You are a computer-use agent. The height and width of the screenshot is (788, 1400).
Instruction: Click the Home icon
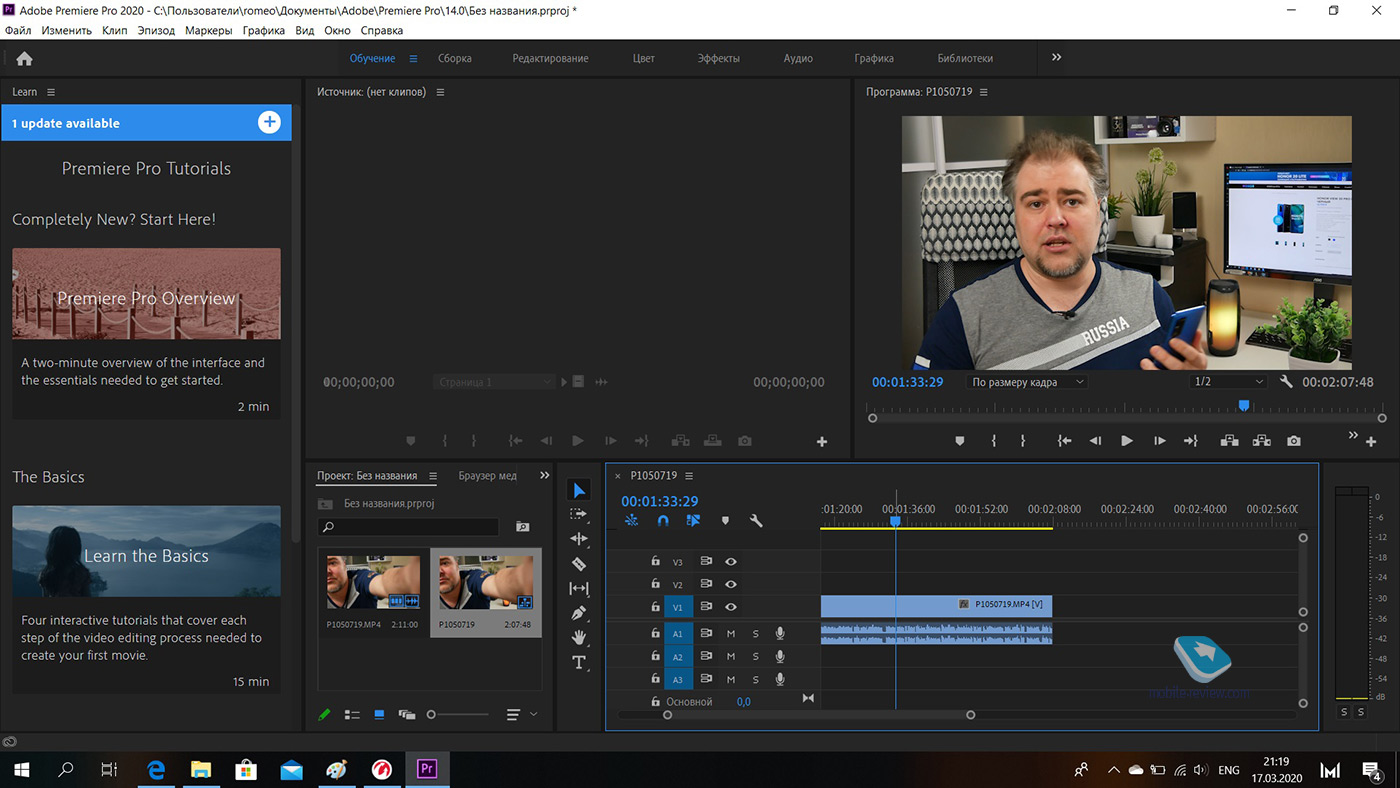click(x=25, y=59)
